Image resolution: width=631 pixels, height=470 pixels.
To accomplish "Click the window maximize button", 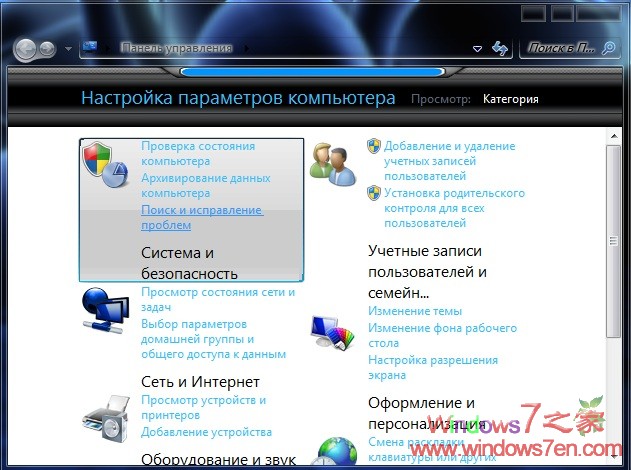I will [562, 14].
